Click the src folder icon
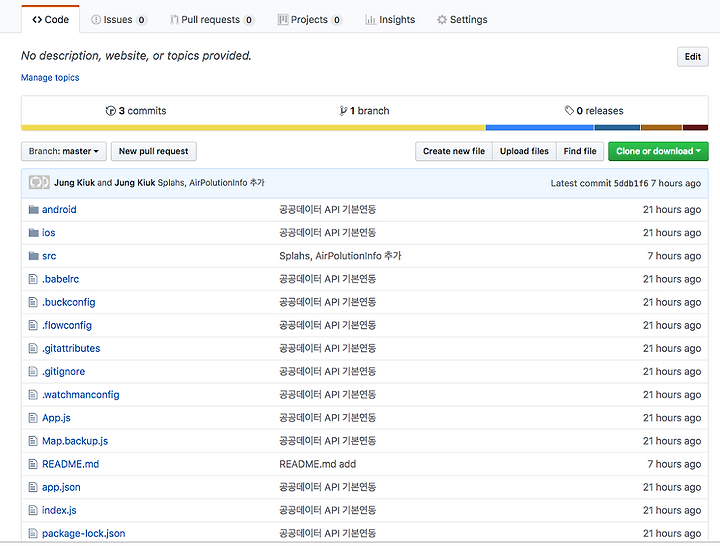720x546 pixels. pyautogui.click(x=33, y=256)
